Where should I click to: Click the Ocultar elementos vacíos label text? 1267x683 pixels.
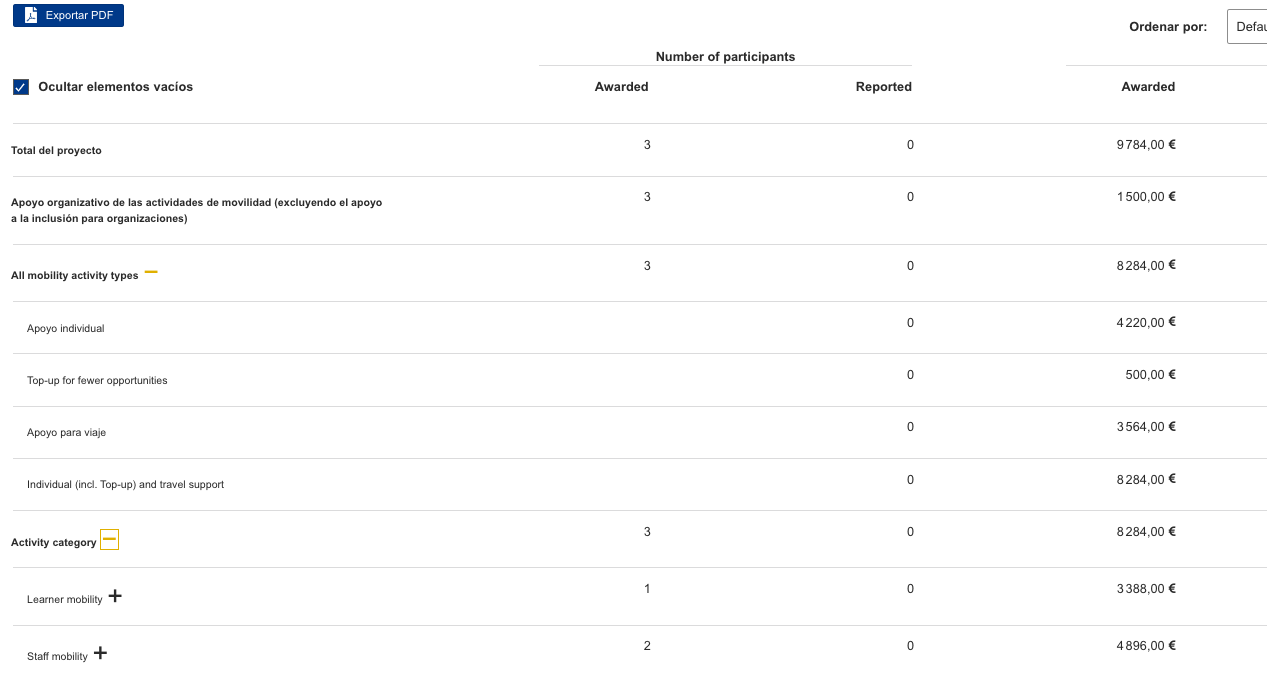[x=115, y=87]
